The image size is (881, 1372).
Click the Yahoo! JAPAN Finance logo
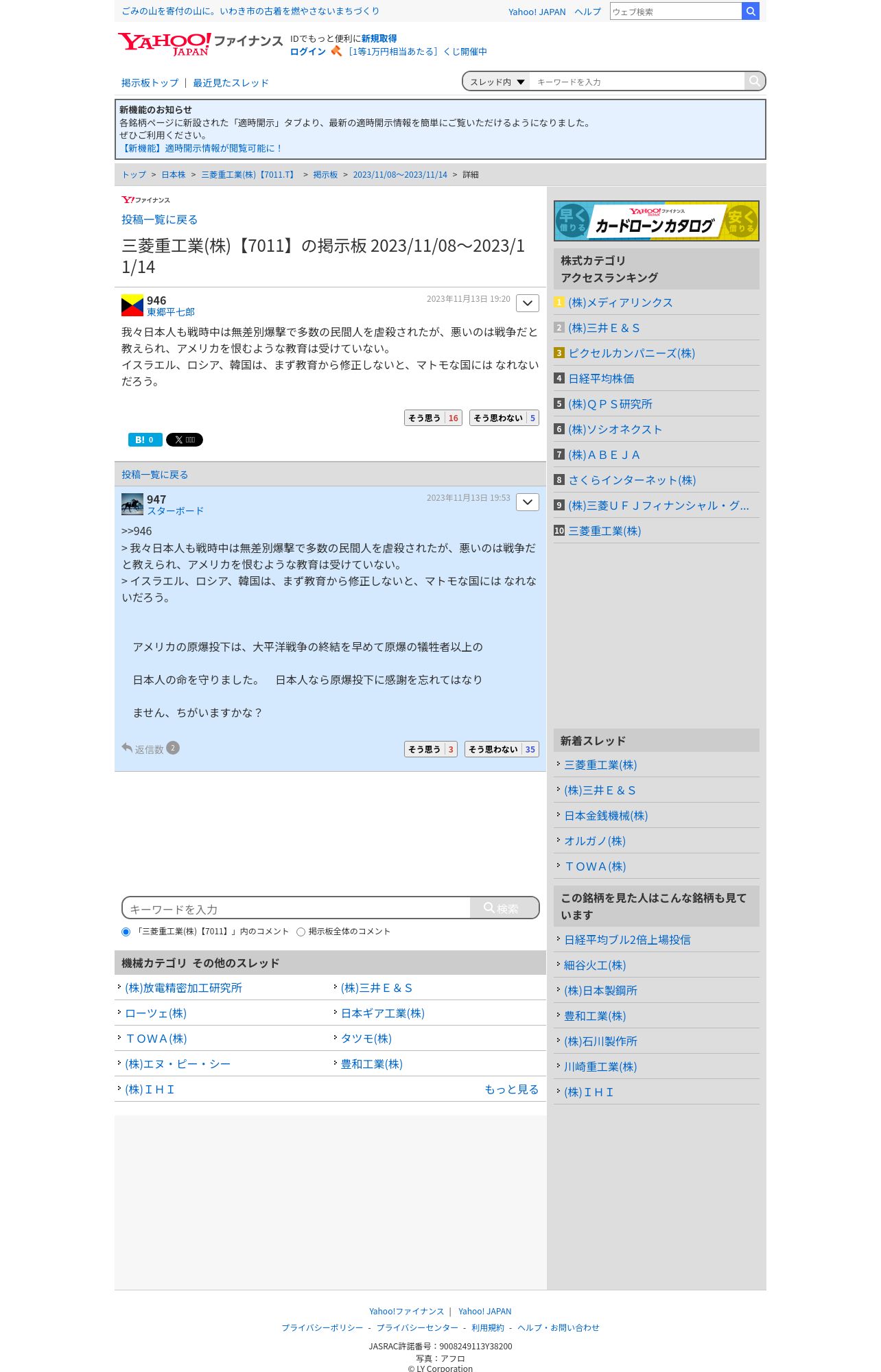(200, 44)
